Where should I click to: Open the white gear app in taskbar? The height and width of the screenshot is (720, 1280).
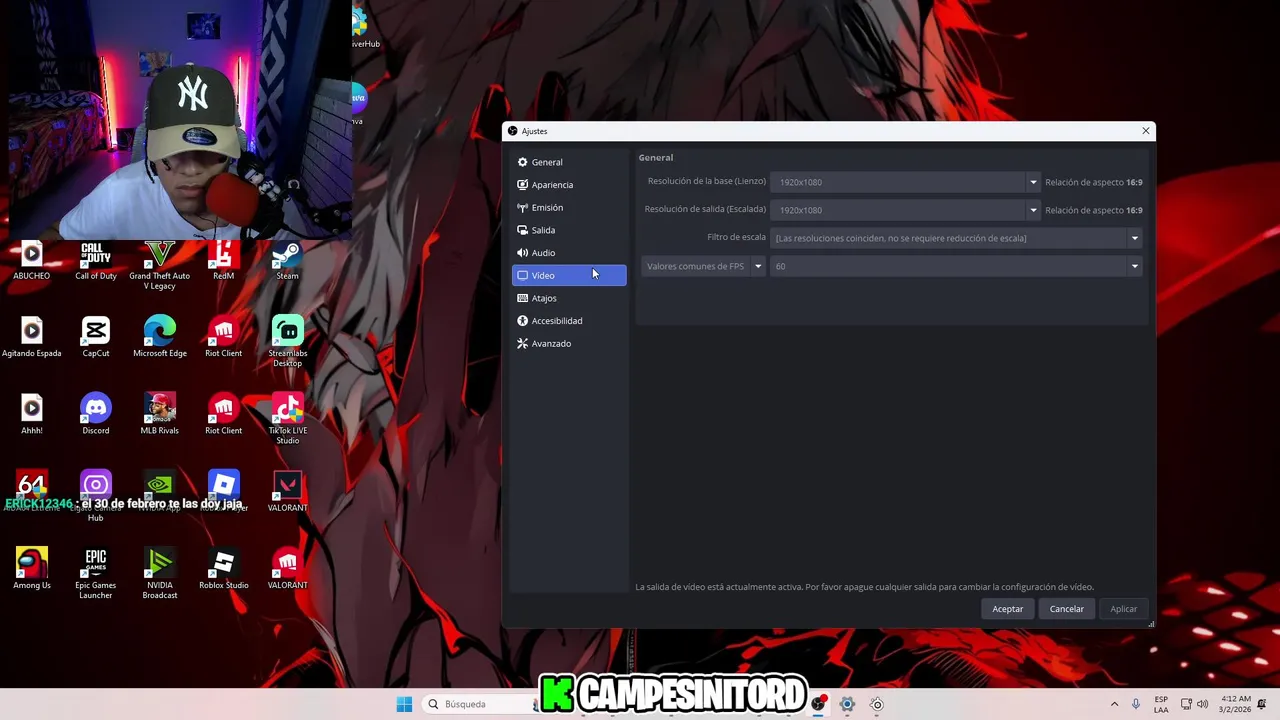click(877, 704)
